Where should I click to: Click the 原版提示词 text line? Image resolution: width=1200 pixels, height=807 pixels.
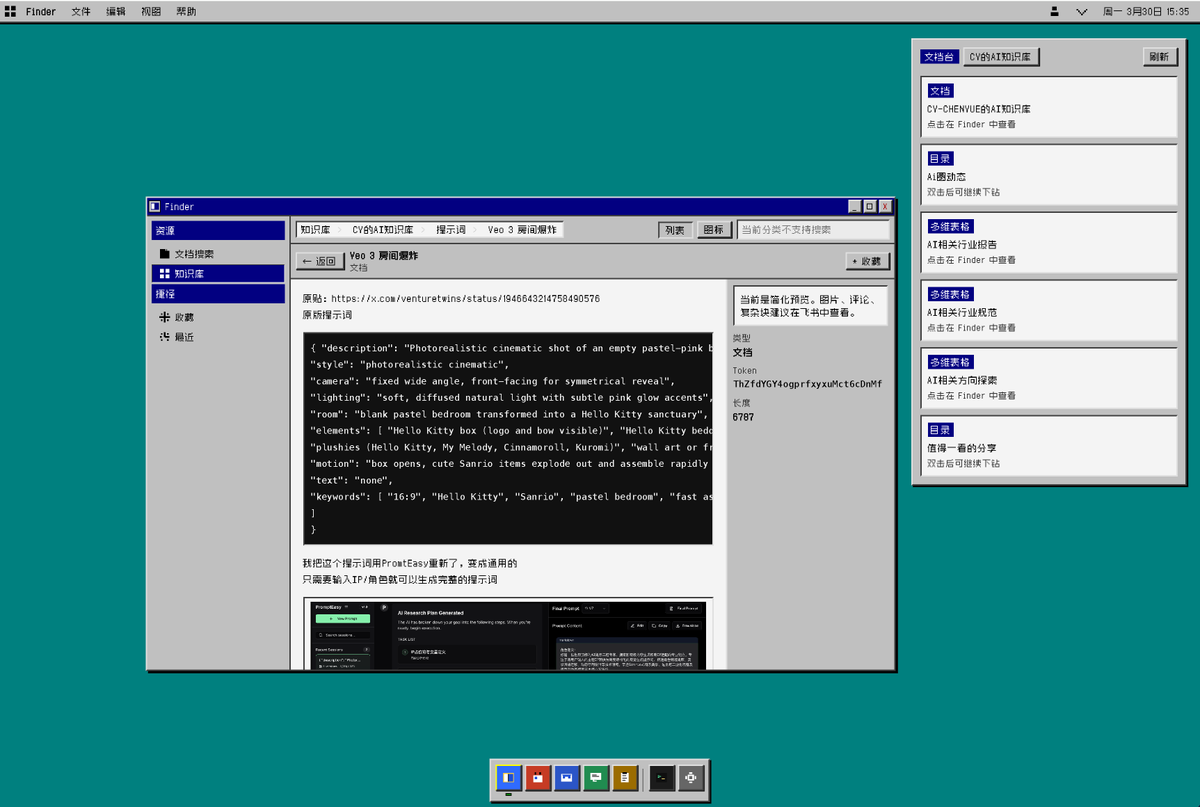point(327,314)
